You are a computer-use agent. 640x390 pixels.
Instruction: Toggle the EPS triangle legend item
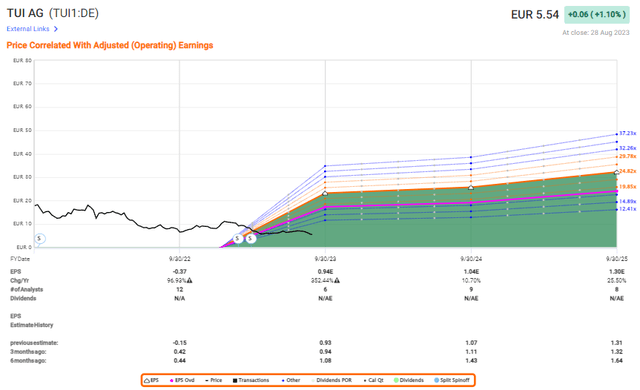click(x=151, y=380)
